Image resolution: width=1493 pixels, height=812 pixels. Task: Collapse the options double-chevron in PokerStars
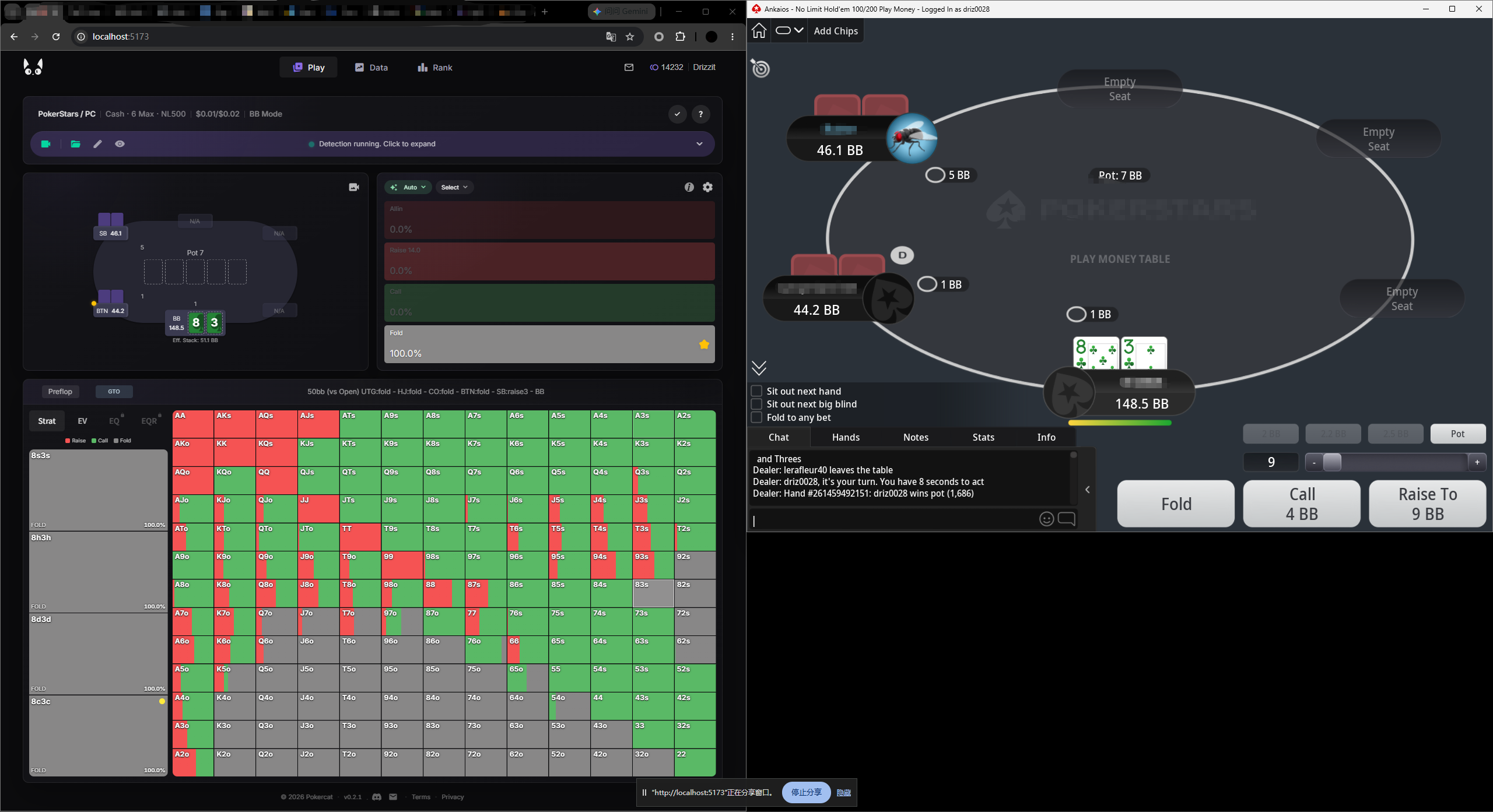click(x=759, y=368)
